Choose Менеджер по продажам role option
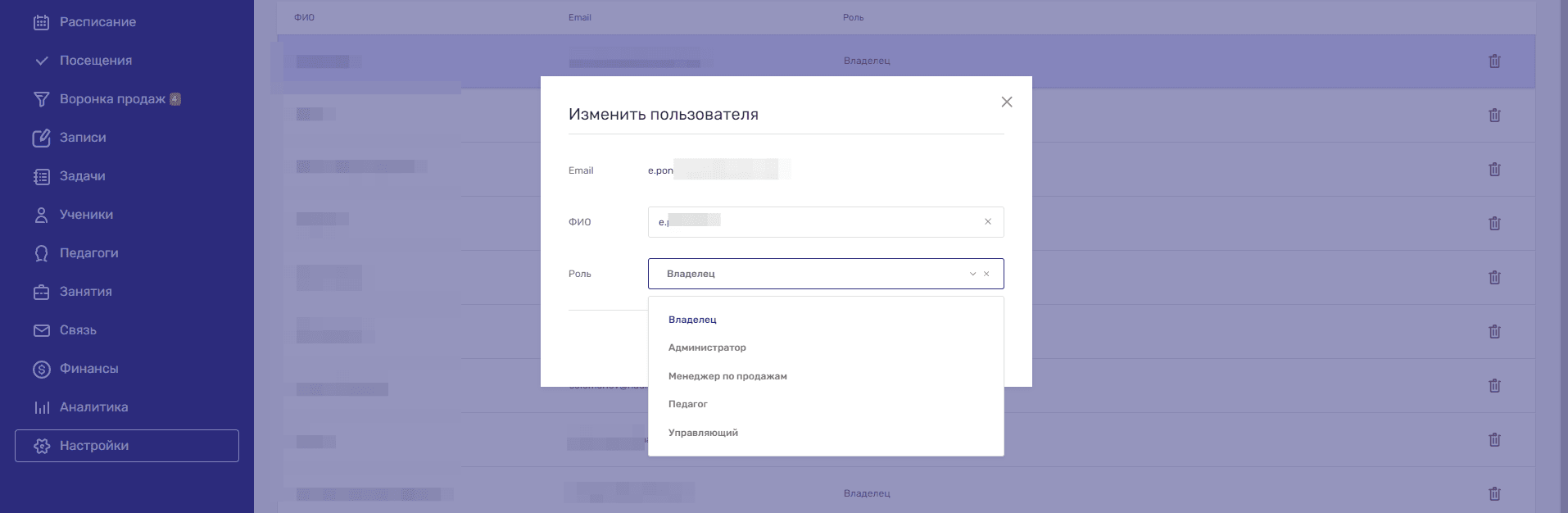Image resolution: width=1568 pixels, height=513 pixels. [x=727, y=376]
